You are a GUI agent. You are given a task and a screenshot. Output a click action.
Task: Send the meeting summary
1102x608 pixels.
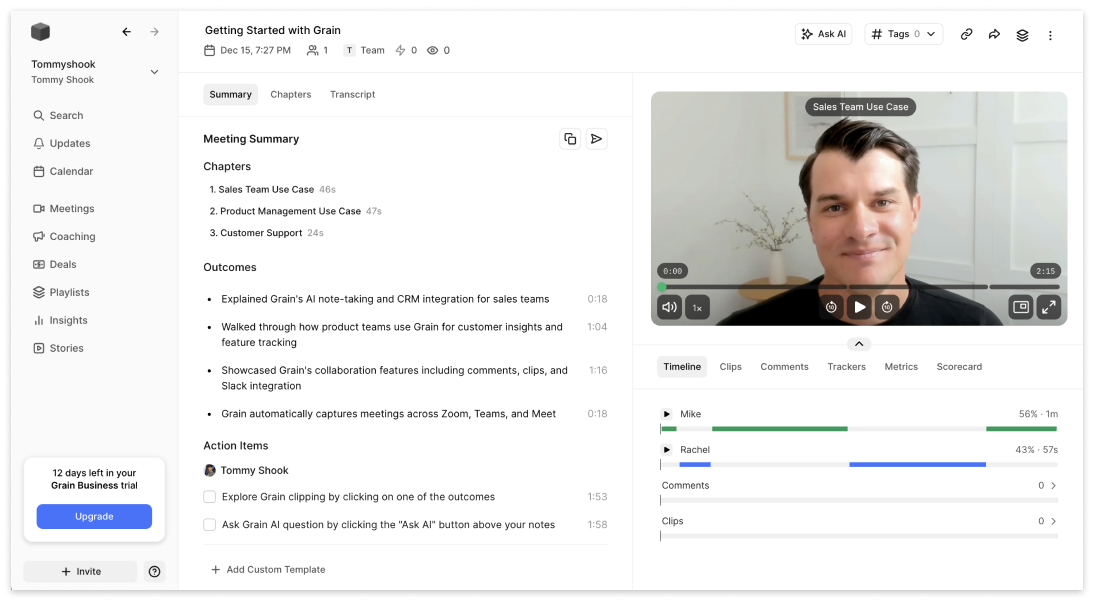597,139
